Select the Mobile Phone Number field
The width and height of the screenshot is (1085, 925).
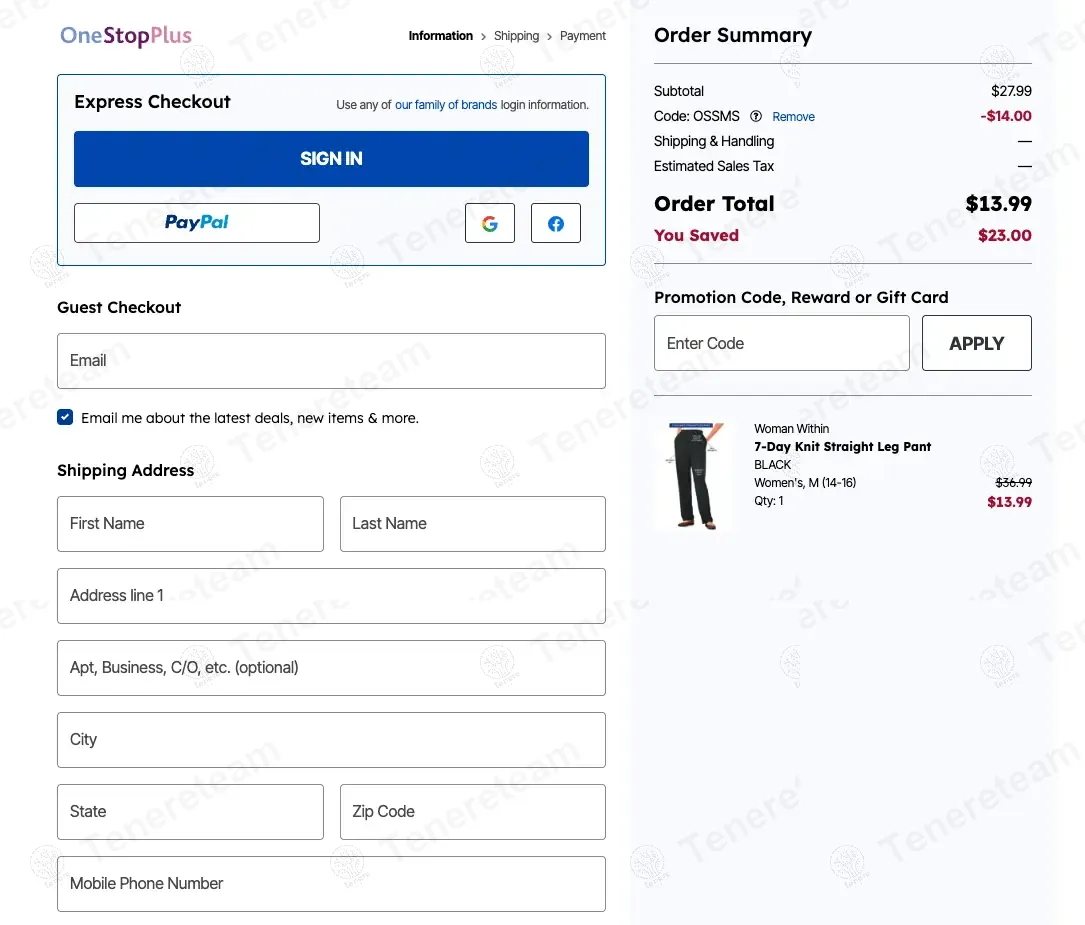(331, 884)
